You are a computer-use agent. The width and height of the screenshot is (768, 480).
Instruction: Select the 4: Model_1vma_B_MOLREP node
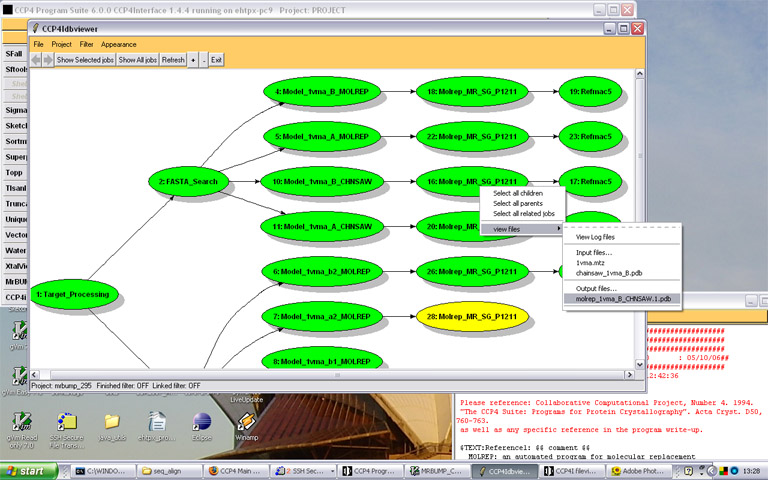point(322,92)
